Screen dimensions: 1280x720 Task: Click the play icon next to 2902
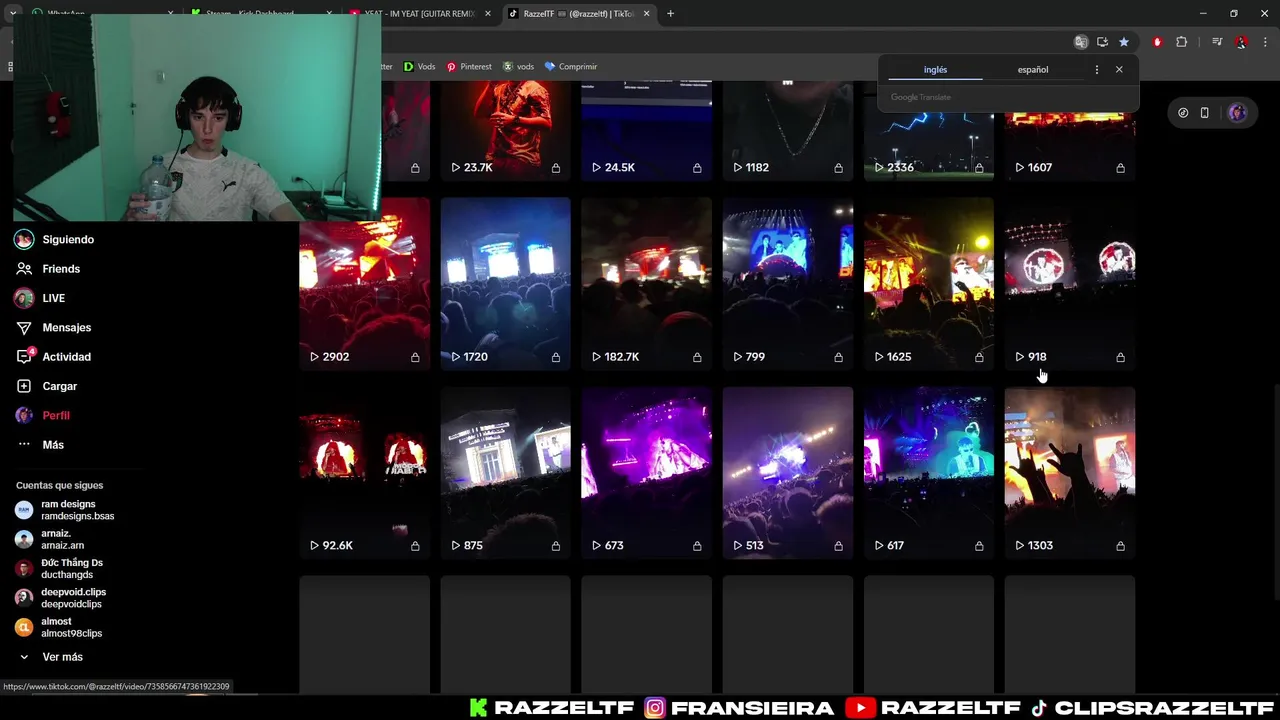coord(314,357)
